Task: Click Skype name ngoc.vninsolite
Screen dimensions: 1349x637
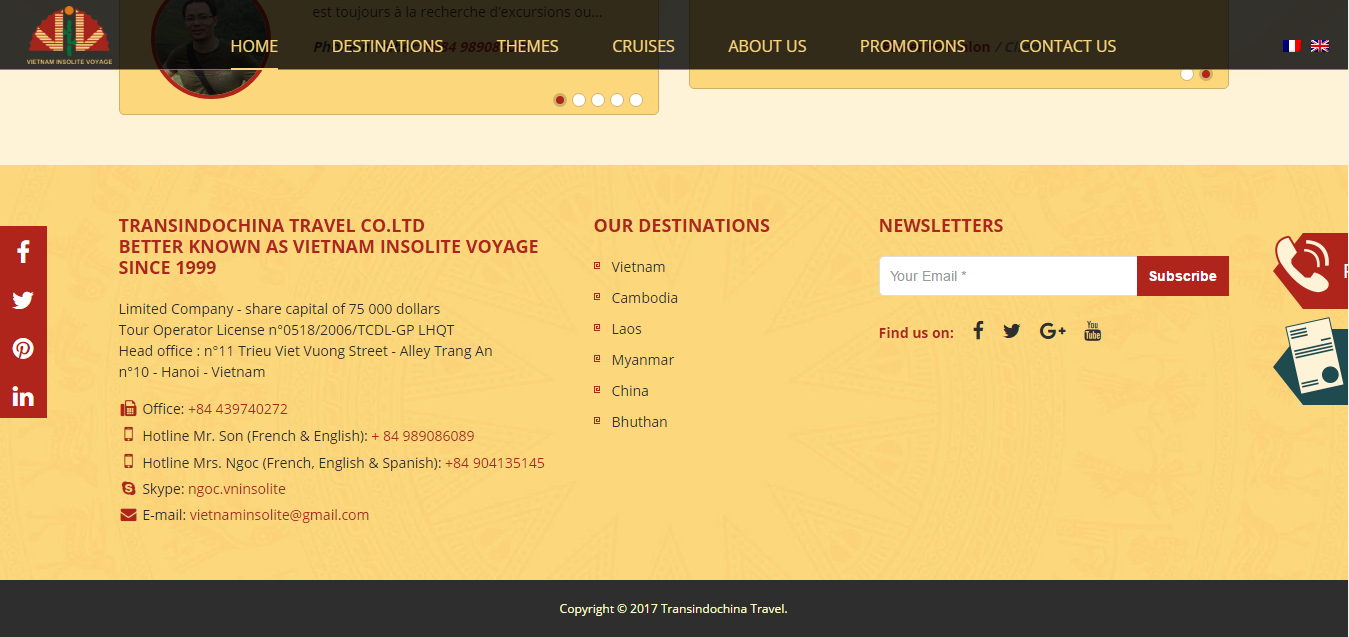Action: pyautogui.click(x=237, y=489)
